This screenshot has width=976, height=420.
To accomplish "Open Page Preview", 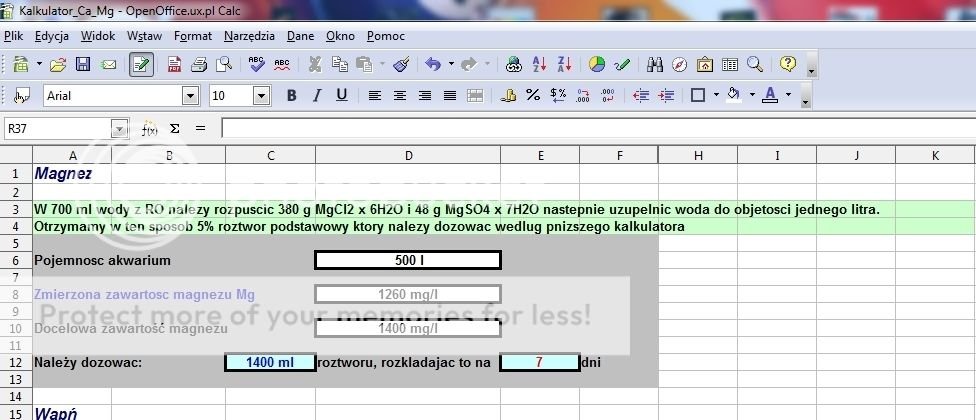I will click(223, 64).
